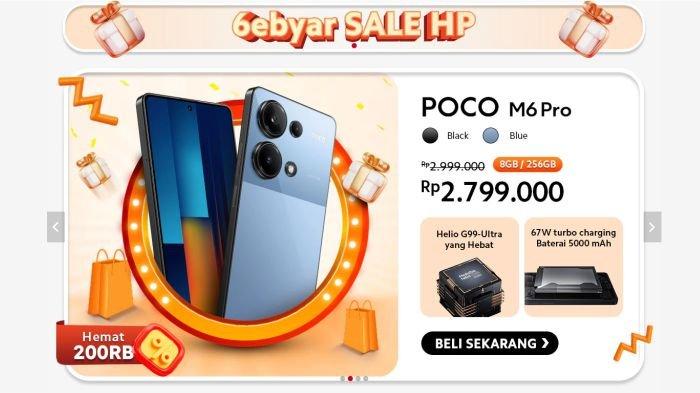Click the POCO M6 Pro product title
Viewport: 700px width, 393px height.
click(496, 108)
